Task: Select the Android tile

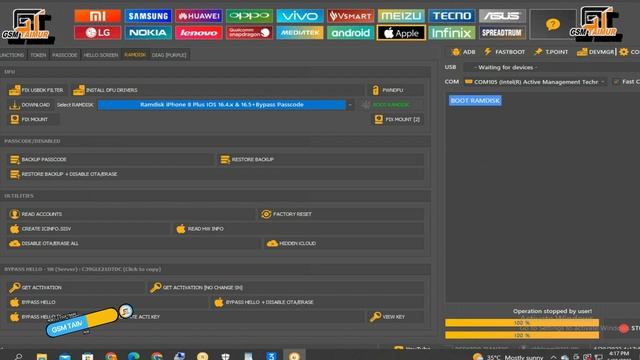Action: 351,33
